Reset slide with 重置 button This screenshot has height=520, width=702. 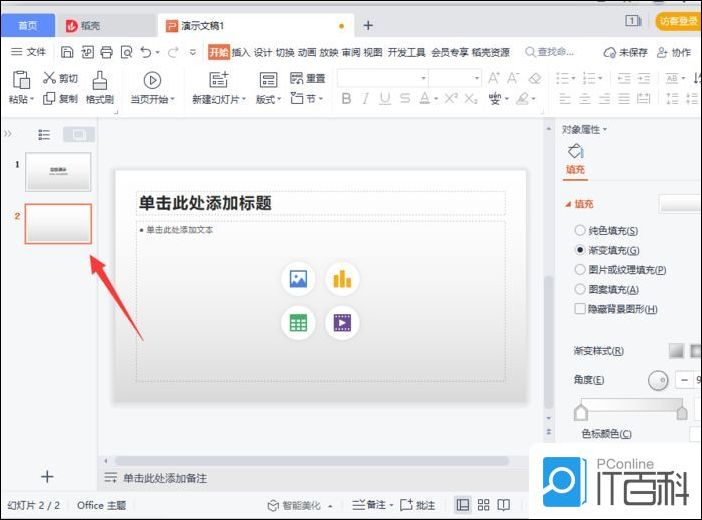[x=307, y=78]
